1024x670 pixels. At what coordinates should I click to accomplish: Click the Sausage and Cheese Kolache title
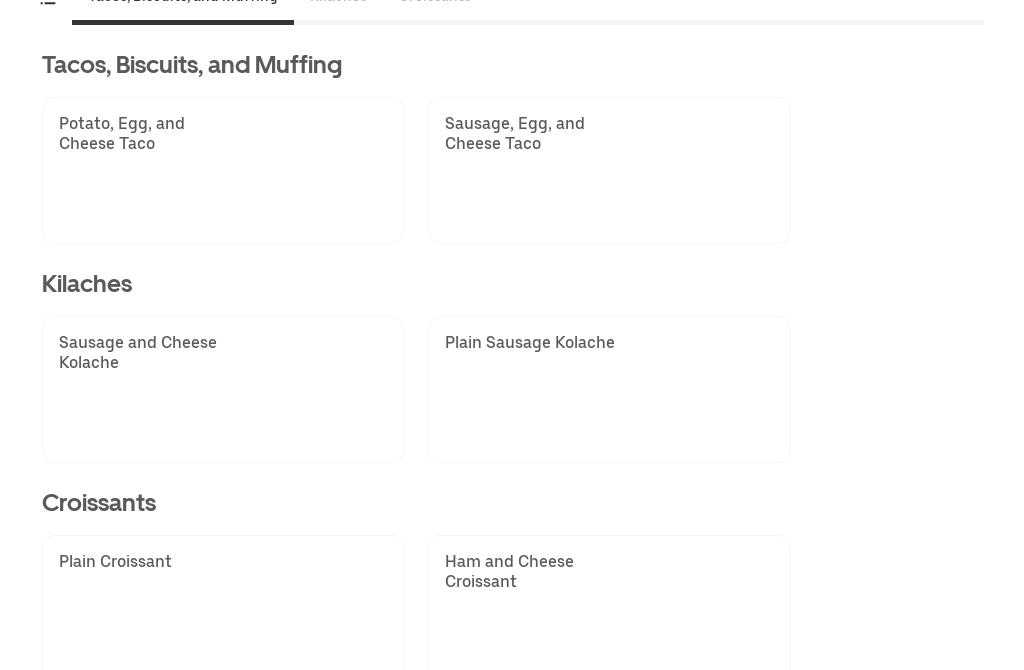pos(137,352)
